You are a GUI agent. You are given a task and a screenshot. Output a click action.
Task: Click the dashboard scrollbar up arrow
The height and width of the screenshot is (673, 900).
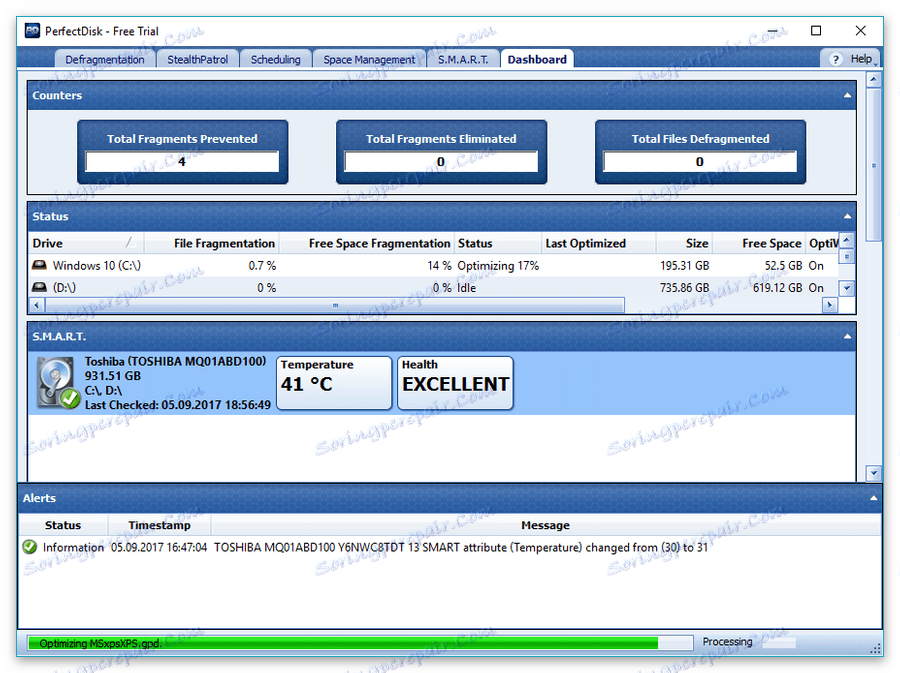click(873, 79)
